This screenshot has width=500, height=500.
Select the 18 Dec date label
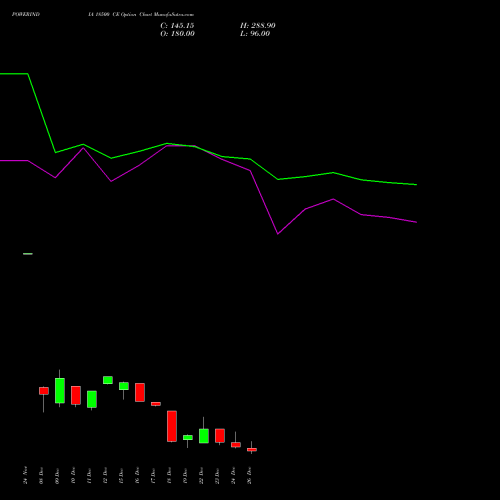click(x=169, y=476)
